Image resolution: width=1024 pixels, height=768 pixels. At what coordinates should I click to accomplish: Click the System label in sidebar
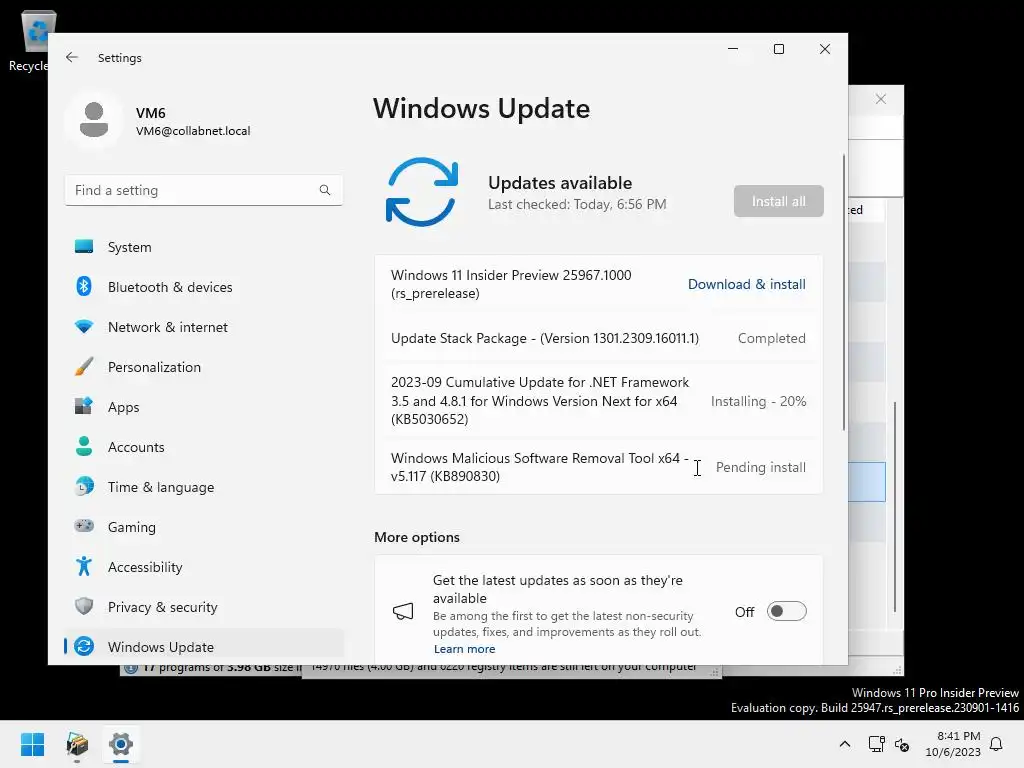(x=129, y=247)
